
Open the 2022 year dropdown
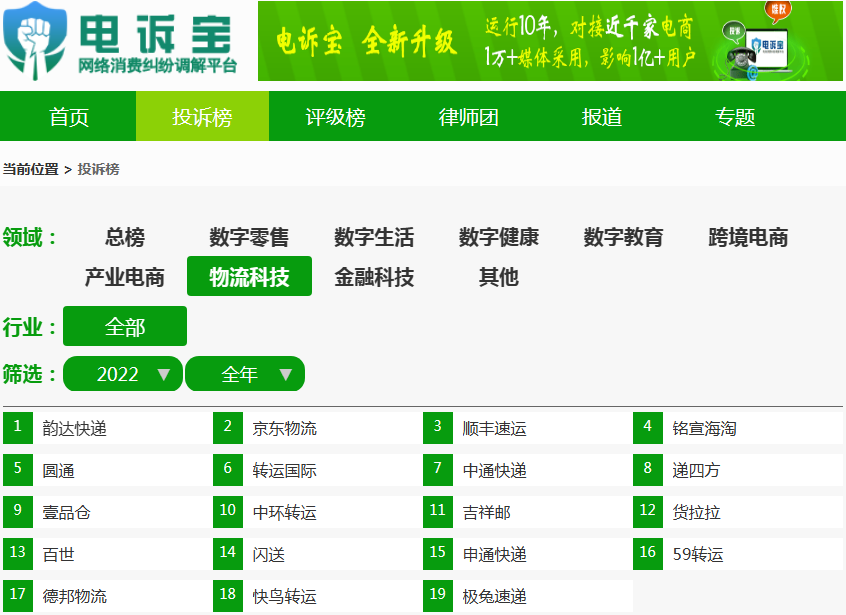tap(122, 374)
